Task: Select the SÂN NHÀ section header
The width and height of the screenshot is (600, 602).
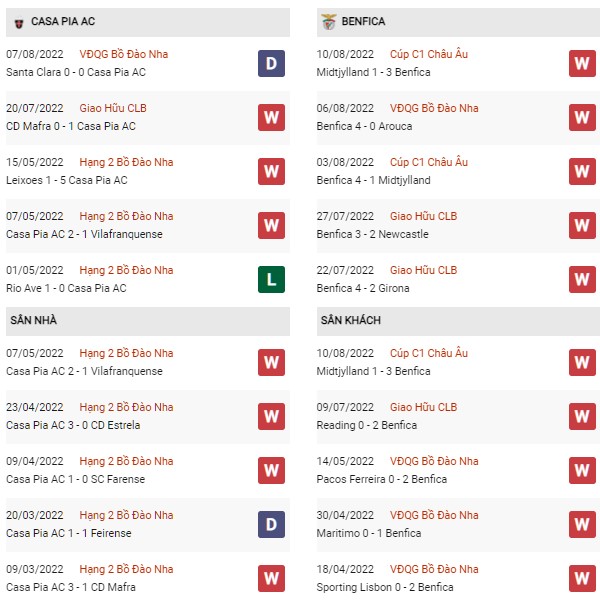Action: click(x=148, y=321)
